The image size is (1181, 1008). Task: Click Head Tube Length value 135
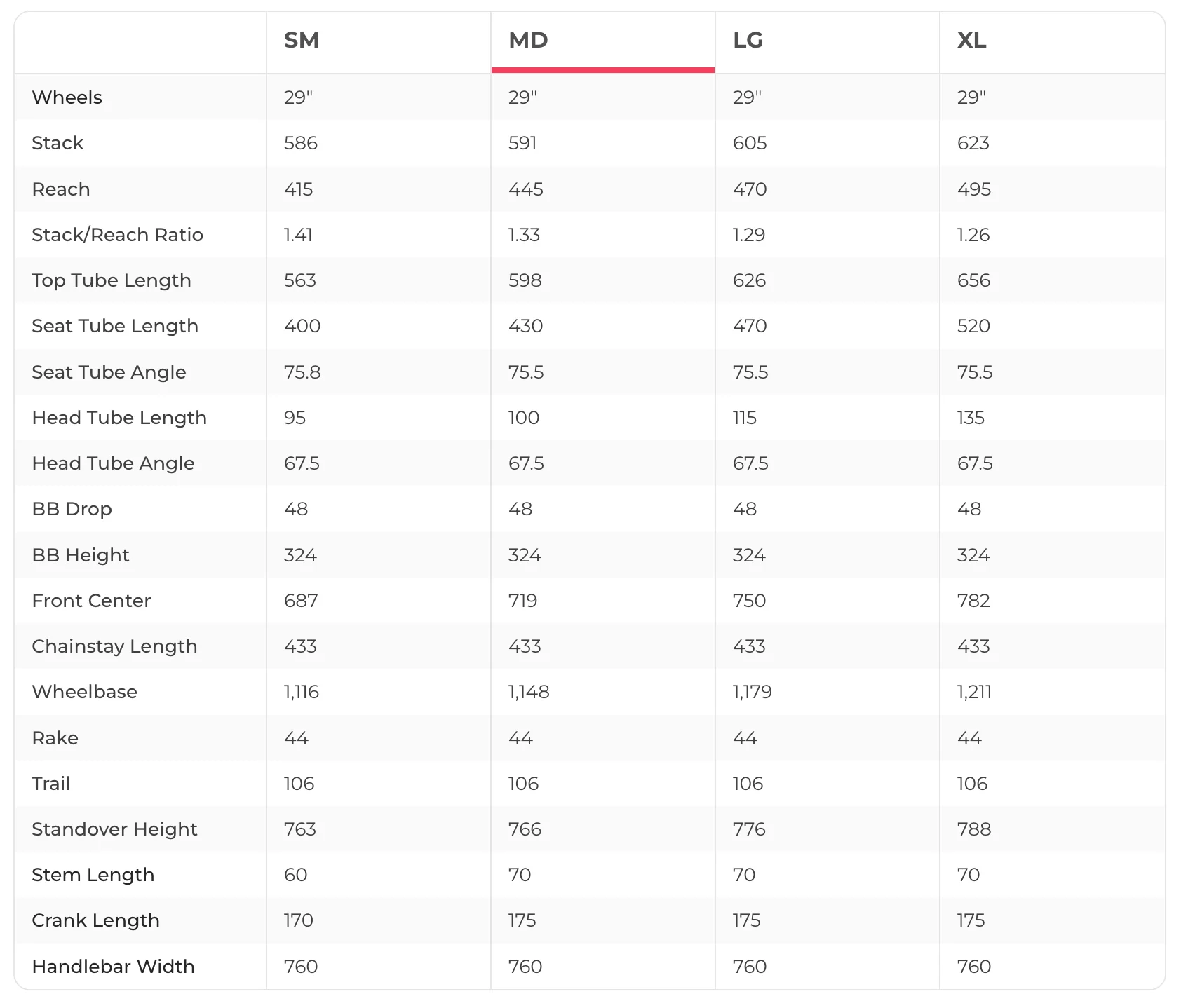[971, 418]
